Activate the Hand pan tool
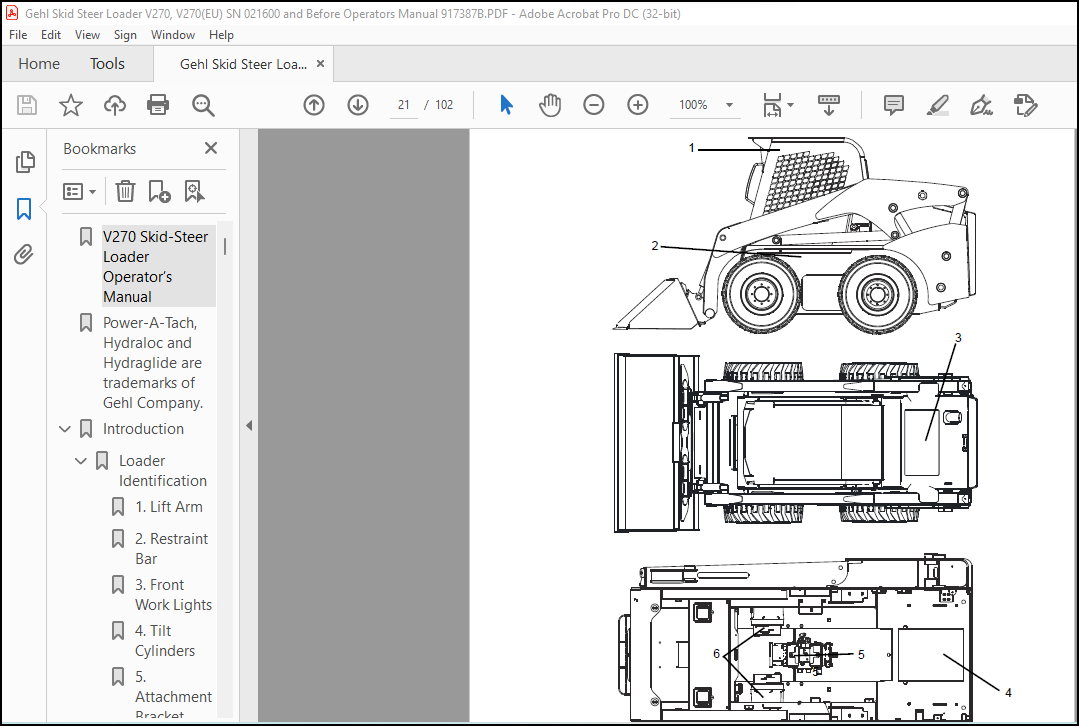Image resolution: width=1079 pixels, height=726 pixels. (x=550, y=105)
